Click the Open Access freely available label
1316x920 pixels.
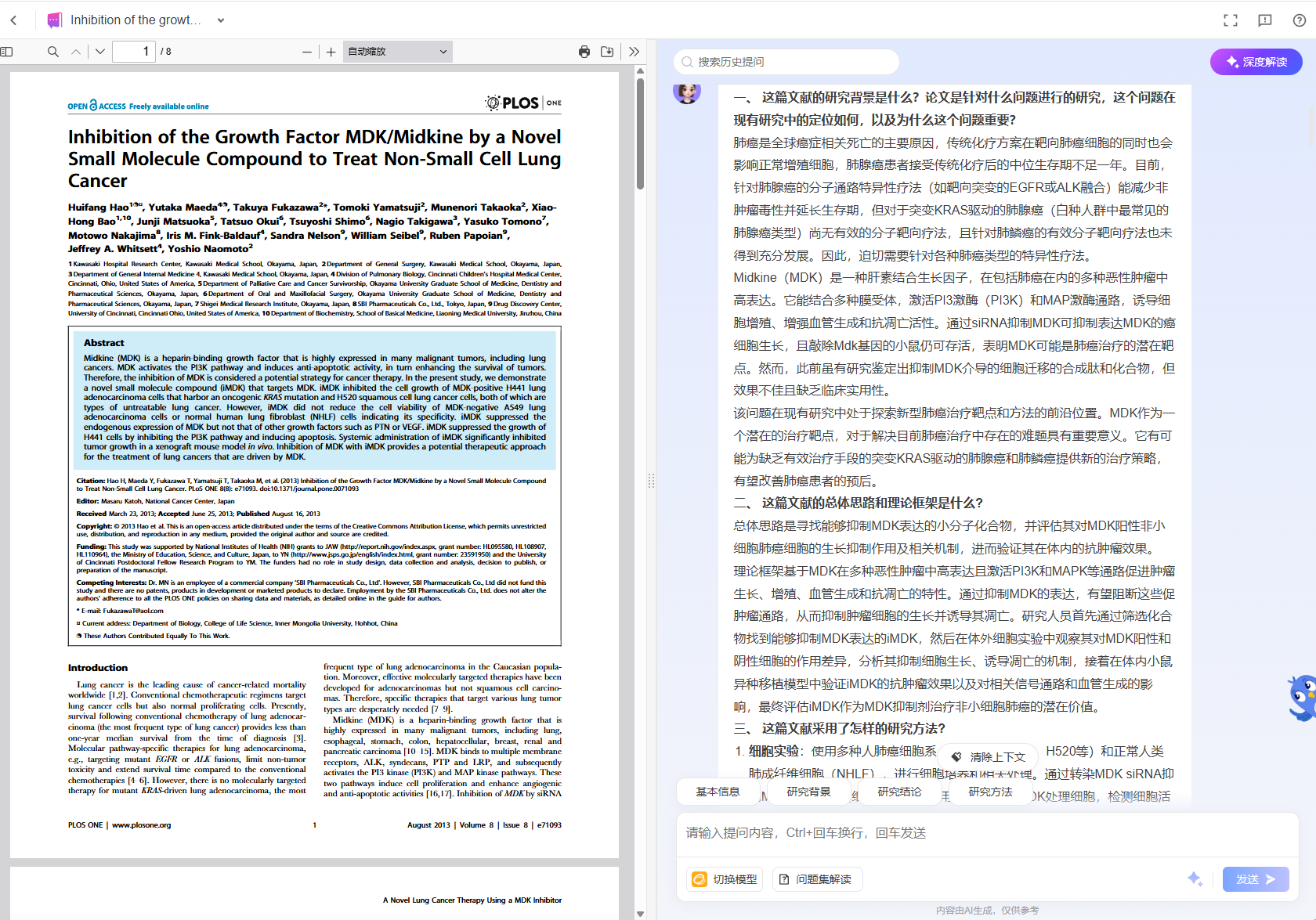coord(138,106)
